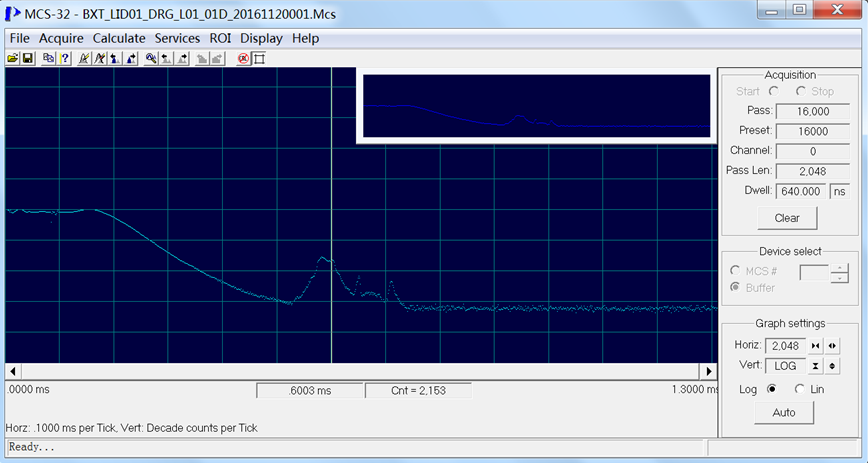The image size is (868, 463).
Task: Toggle the rectangle zoom window icon
Action: tap(259, 58)
